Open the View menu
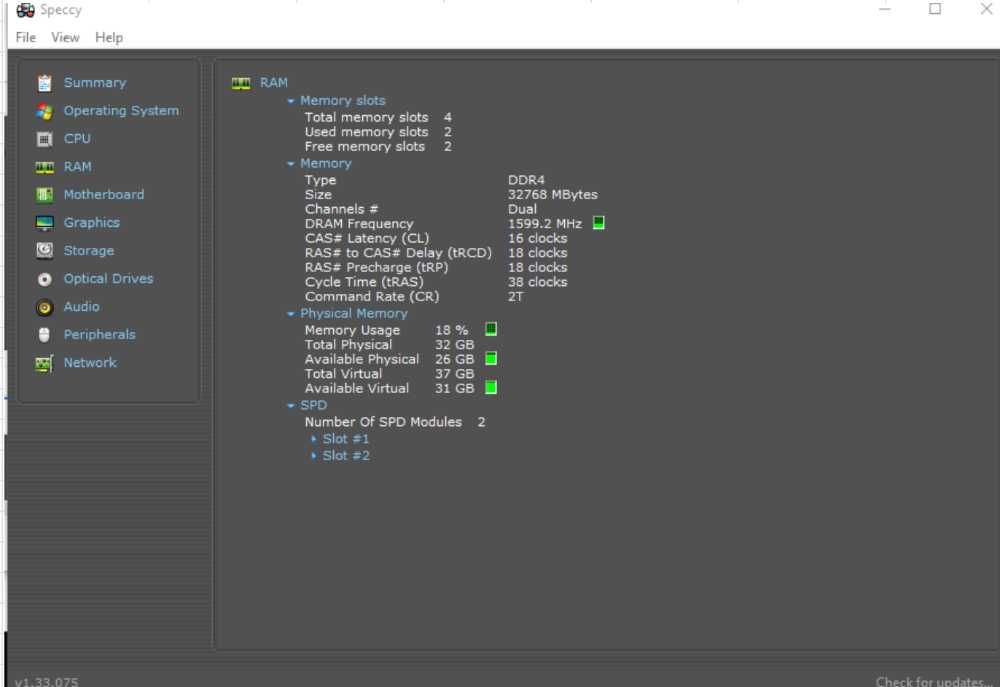 point(65,38)
